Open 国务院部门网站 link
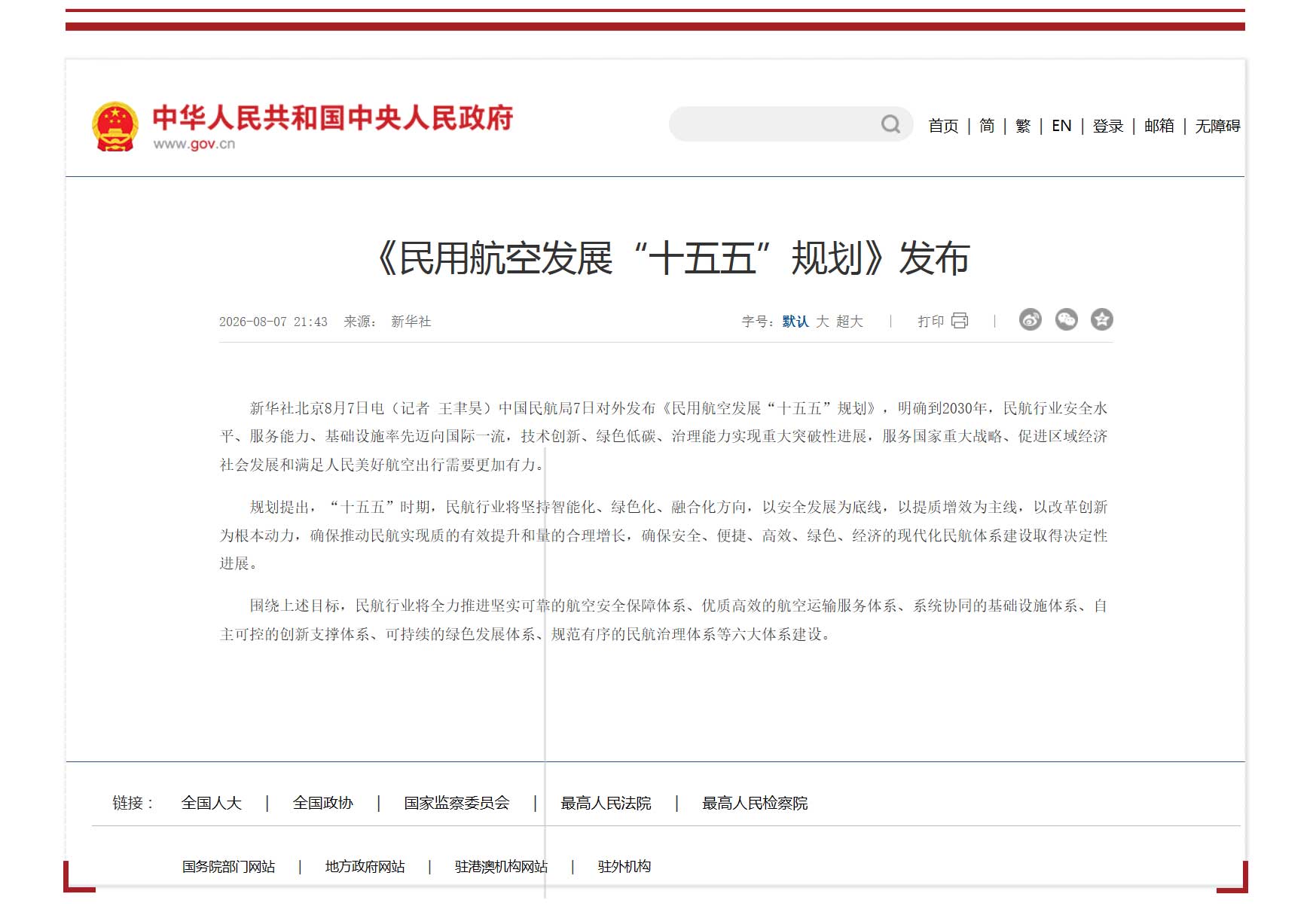The image size is (1316, 906). point(228,867)
